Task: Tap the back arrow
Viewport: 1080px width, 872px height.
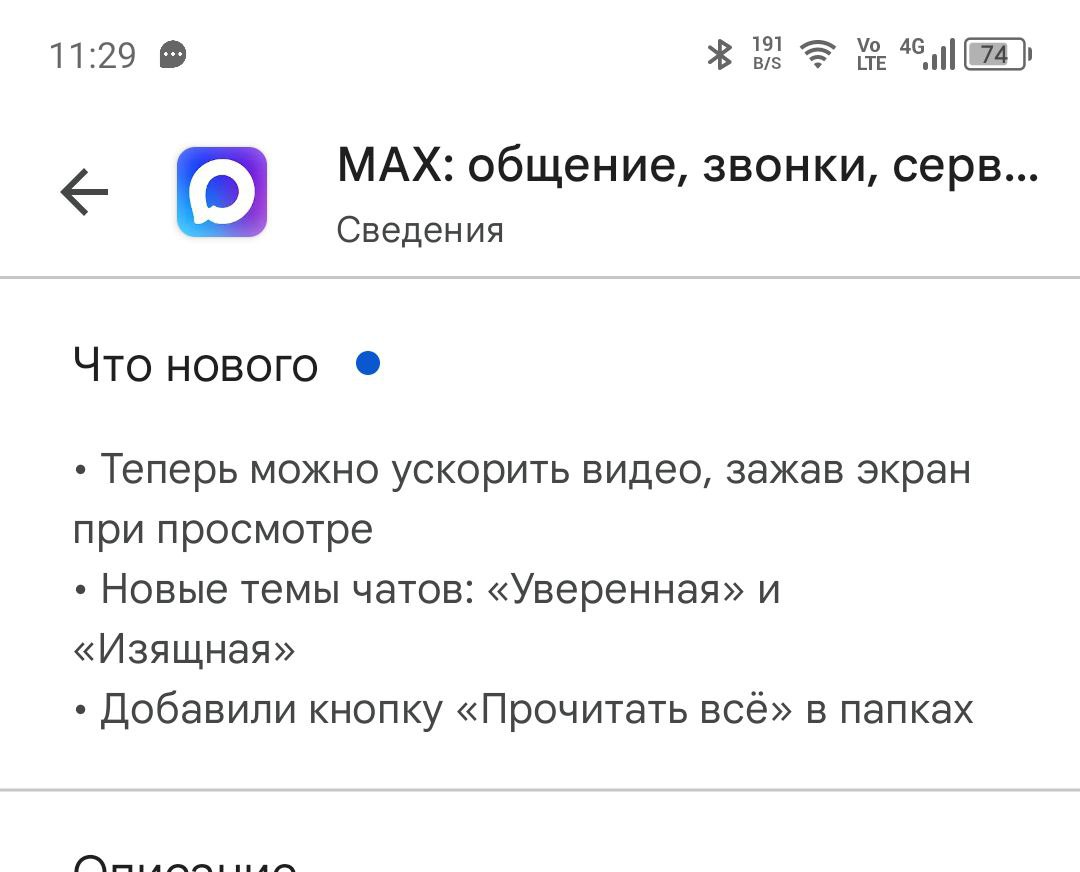Action: point(84,192)
